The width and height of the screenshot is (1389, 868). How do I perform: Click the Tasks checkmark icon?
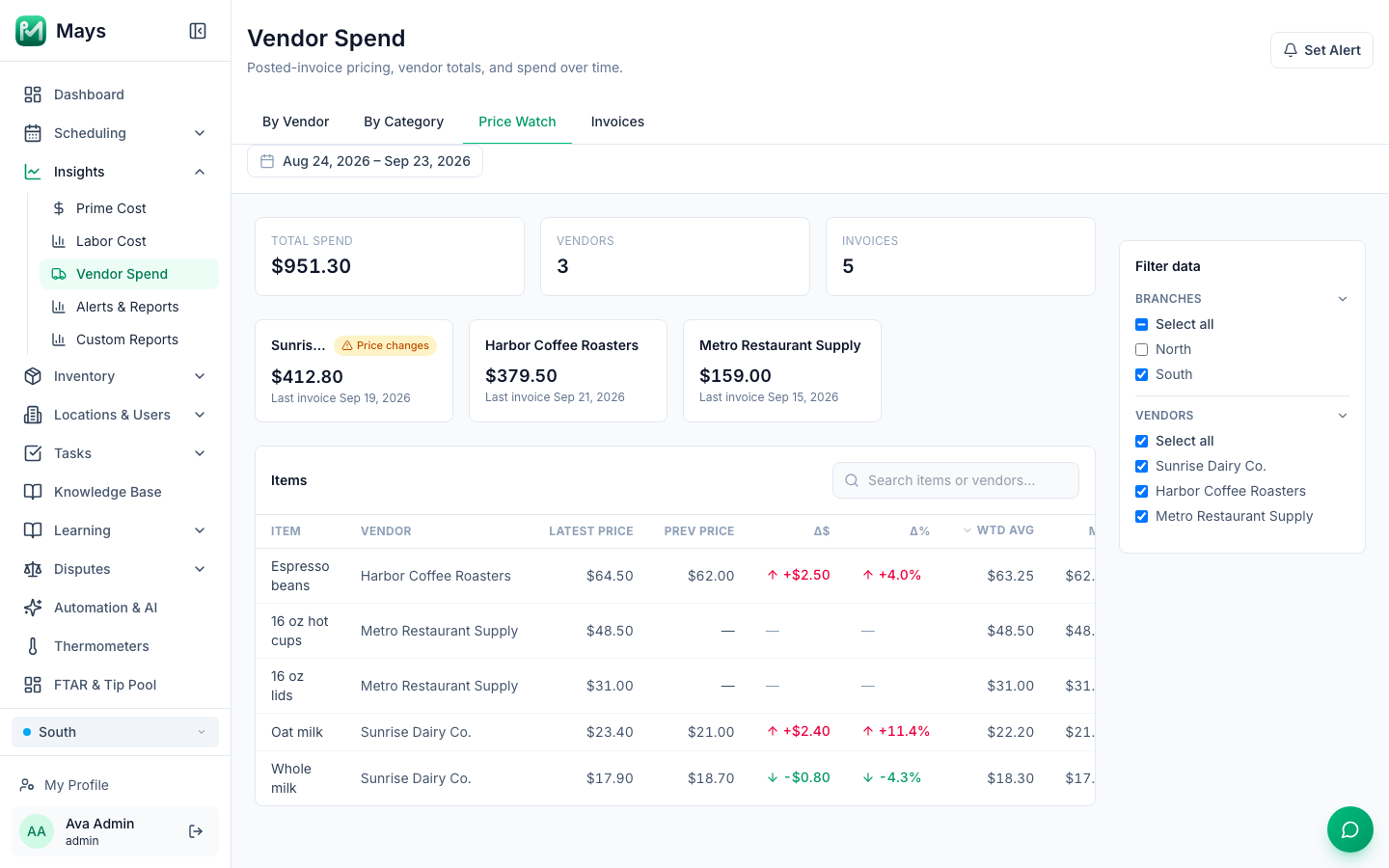(33, 453)
